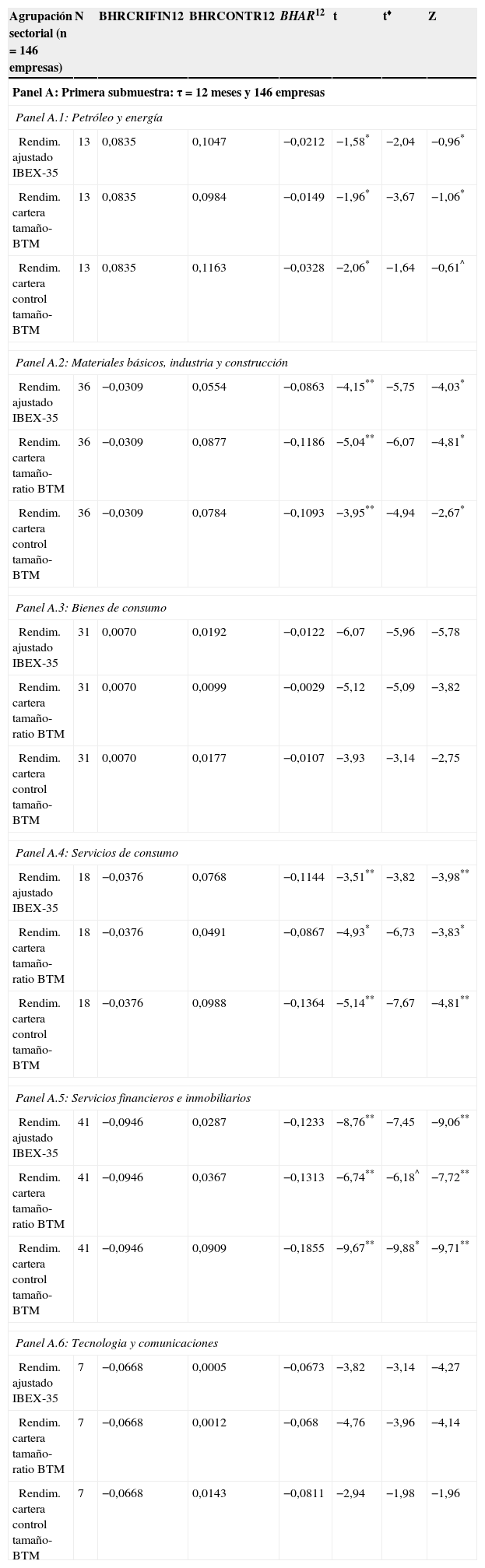Click the cell showing −0,1186
This screenshot has width=485, height=1568.
click(304, 443)
